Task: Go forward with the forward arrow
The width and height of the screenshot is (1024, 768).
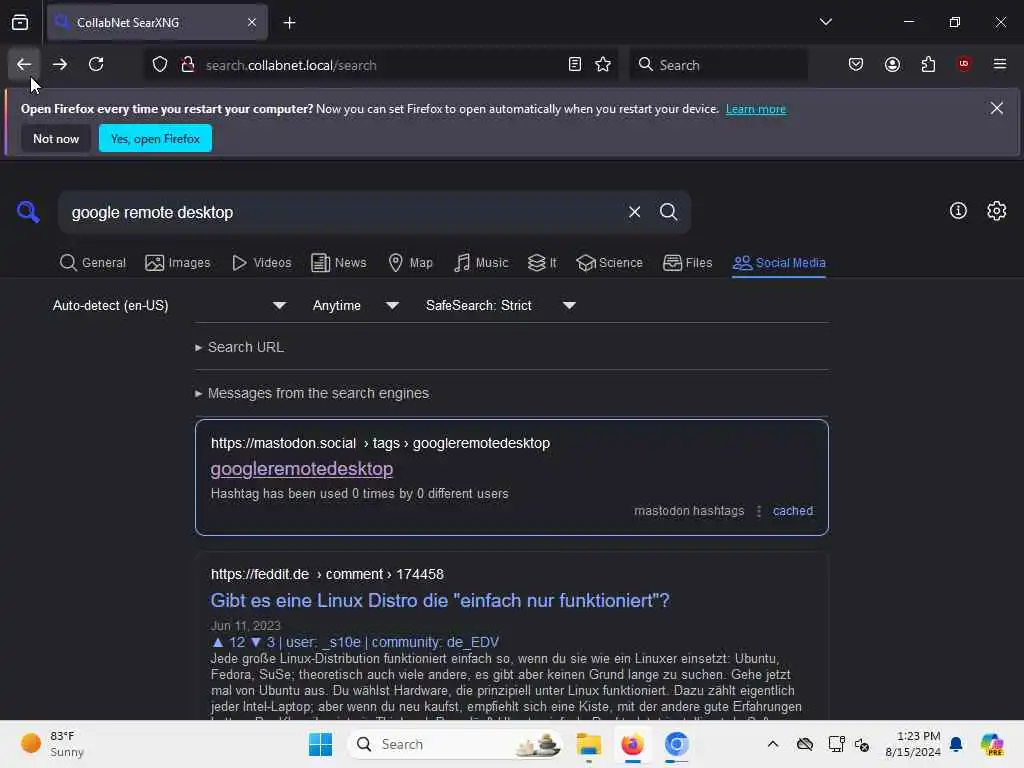Action: 60,65
